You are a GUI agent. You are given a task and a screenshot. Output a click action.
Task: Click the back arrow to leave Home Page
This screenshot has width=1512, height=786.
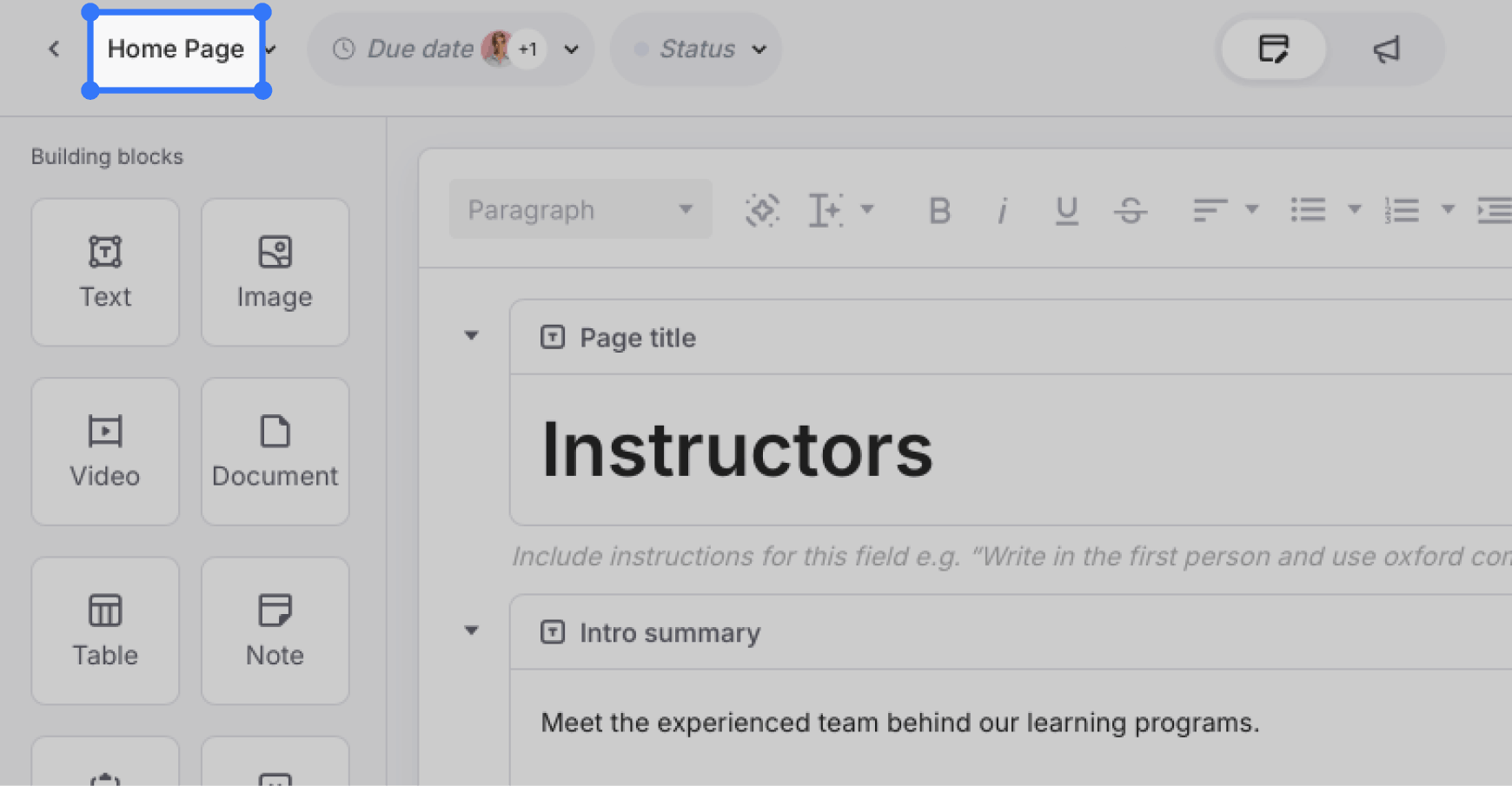click(53, 49)
